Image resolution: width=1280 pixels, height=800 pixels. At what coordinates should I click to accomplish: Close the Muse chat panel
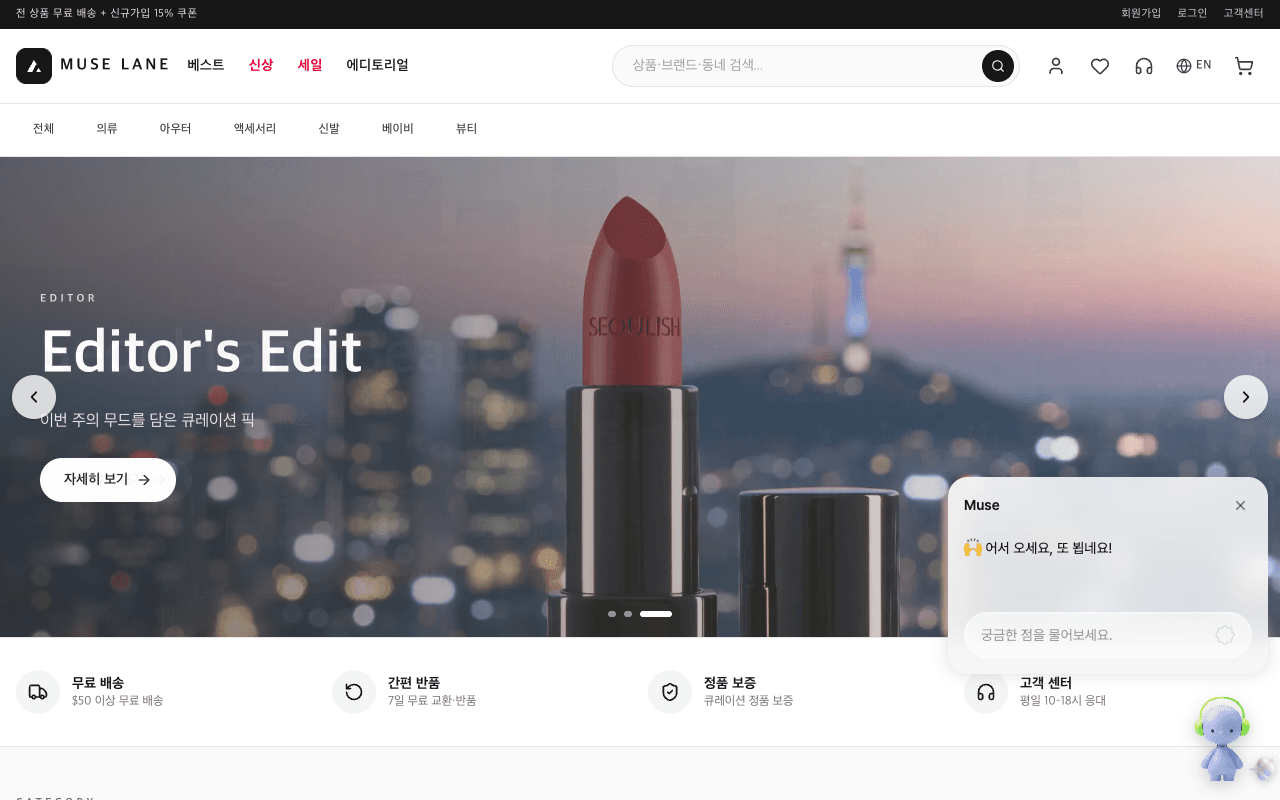[1240, 505]
